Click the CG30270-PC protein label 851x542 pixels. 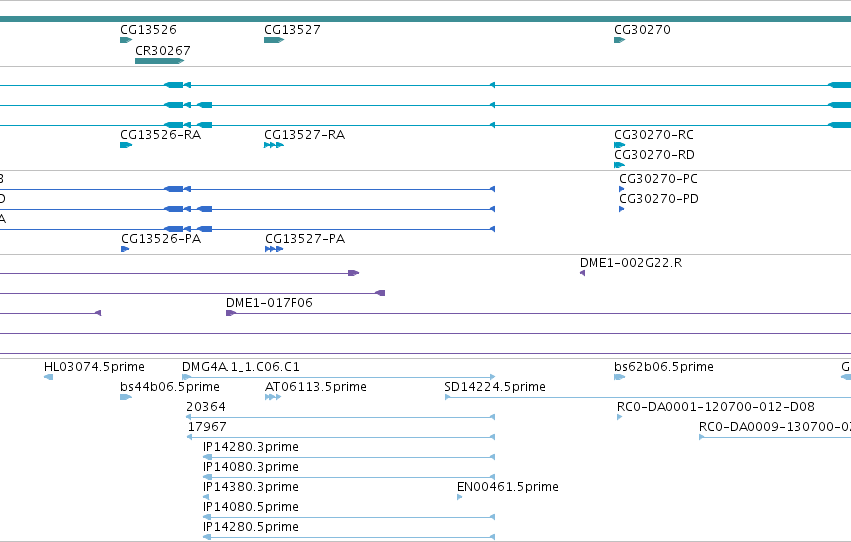[658, 178]
